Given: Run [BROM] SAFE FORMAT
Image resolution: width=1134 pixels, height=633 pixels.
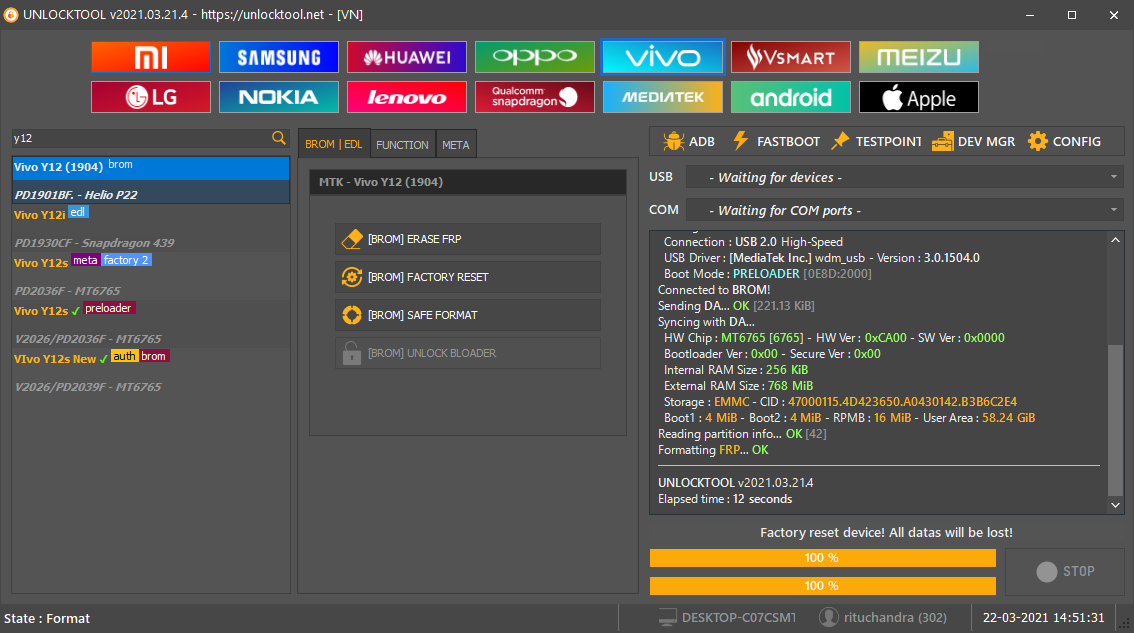Looking at the screenshot, I should 467,315.
